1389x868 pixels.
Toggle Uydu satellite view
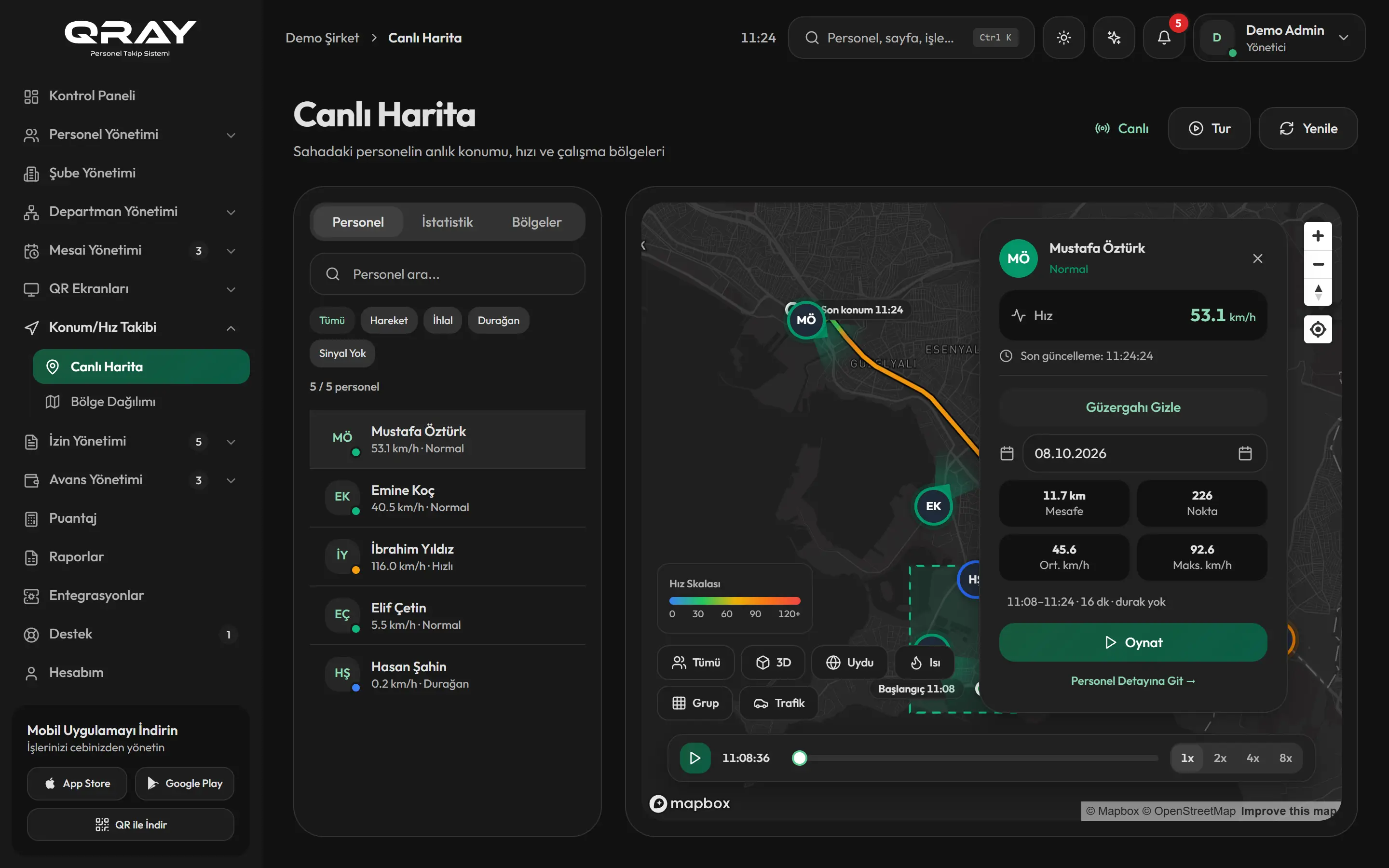[x=849, y=663]
